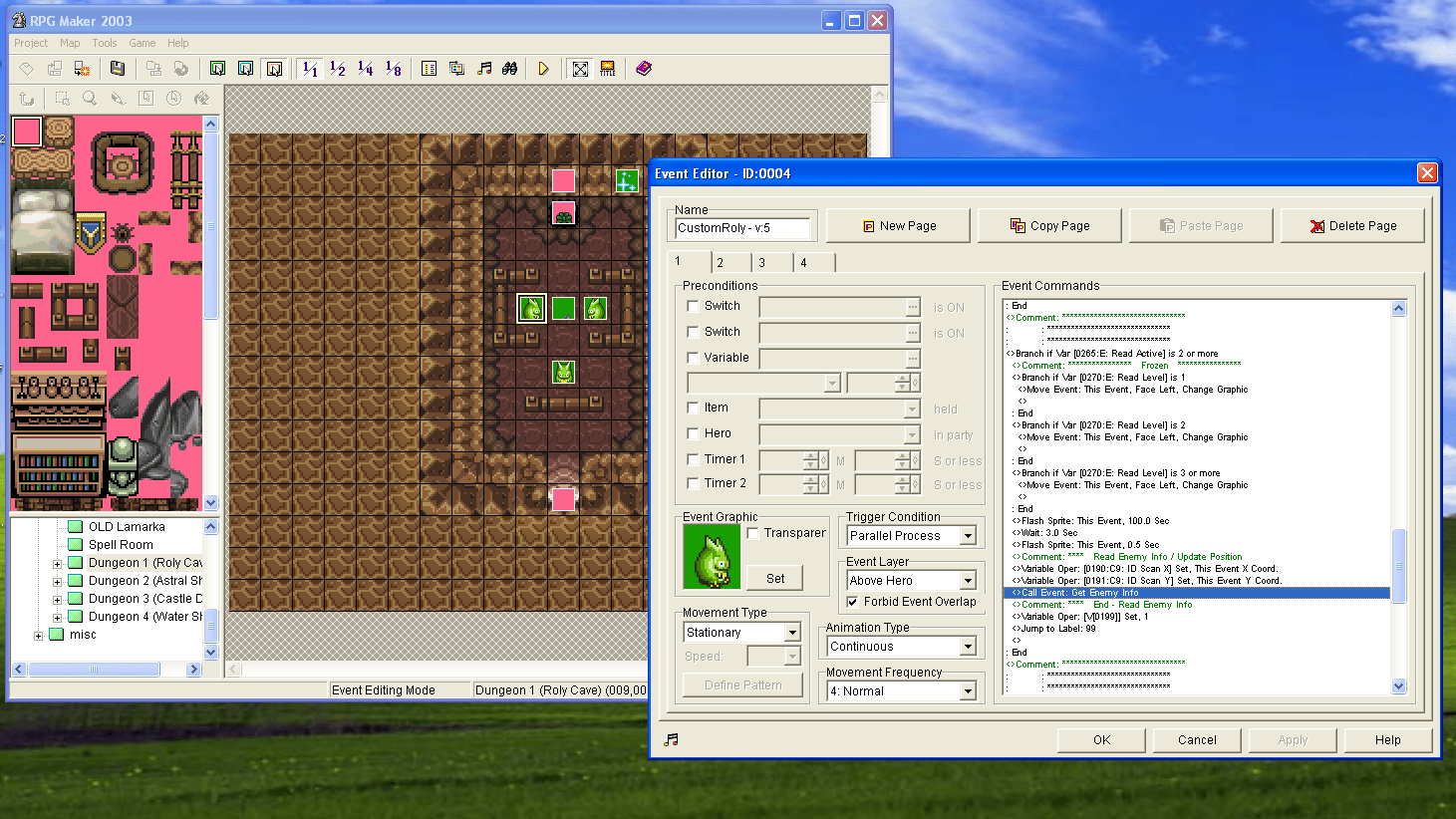Uncheck Forbid Event Overlap
This screenshot has width=1456, height=819.
[853, 602]
